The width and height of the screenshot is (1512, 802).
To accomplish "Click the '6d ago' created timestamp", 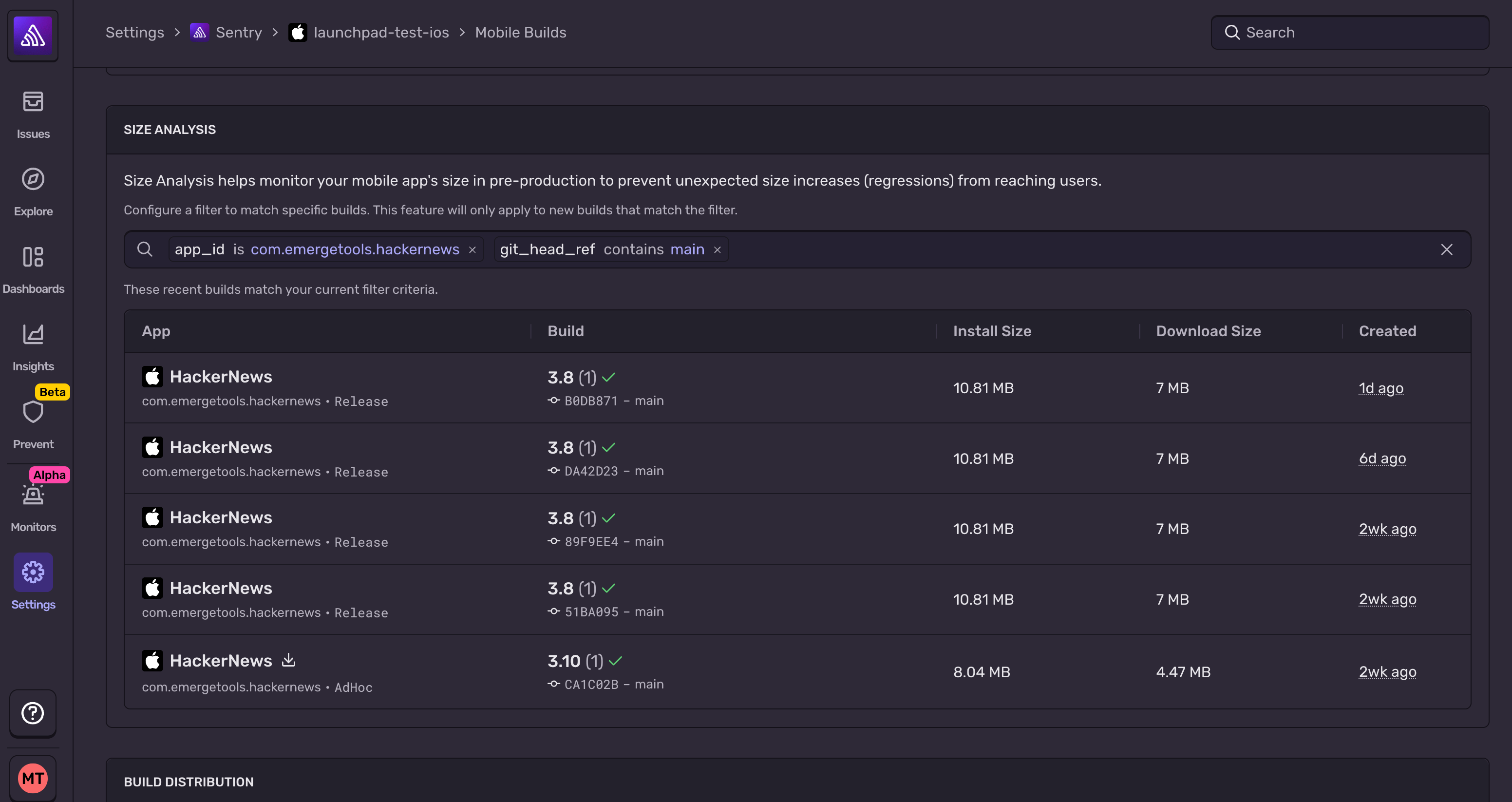I will 1381,458.
